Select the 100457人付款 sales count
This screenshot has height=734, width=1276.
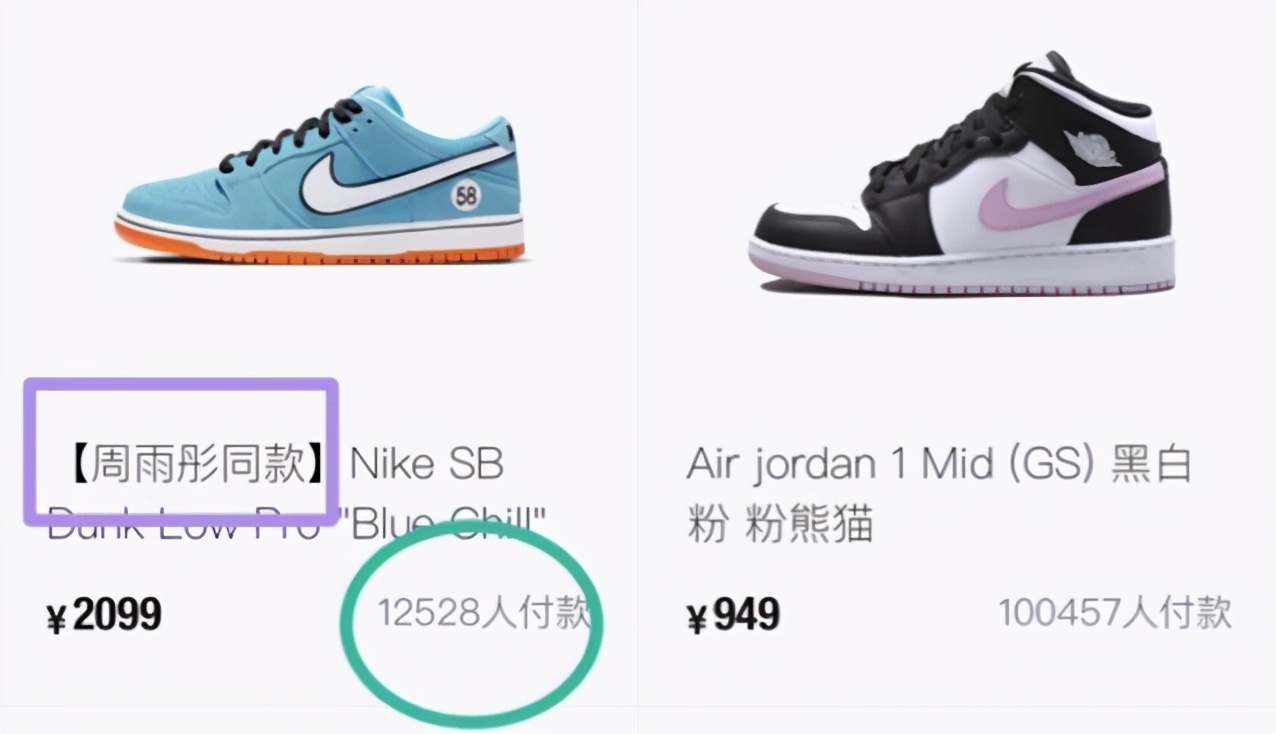pyautogui.click(x=1115, y=613)
